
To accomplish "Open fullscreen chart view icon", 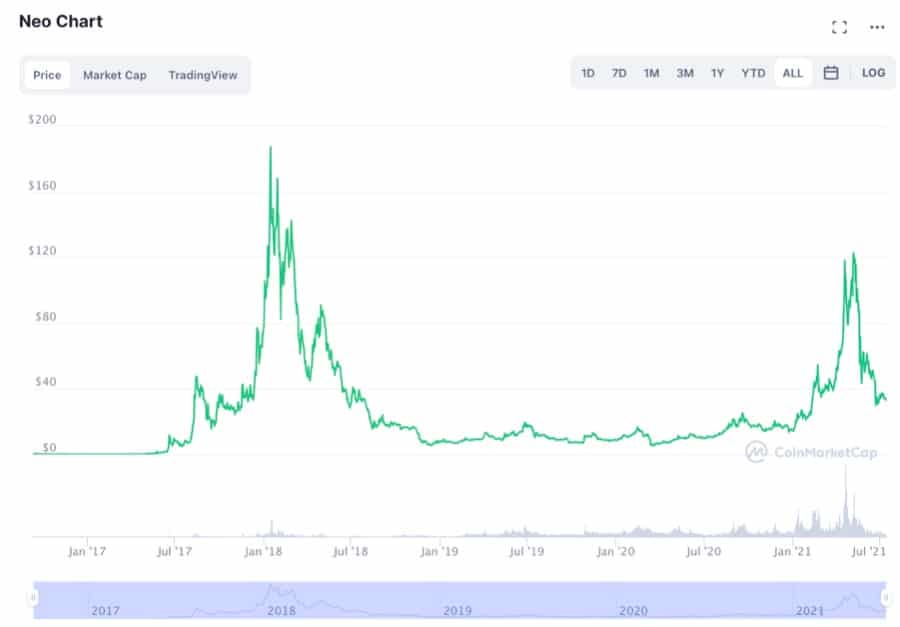I will click(839, 27).
